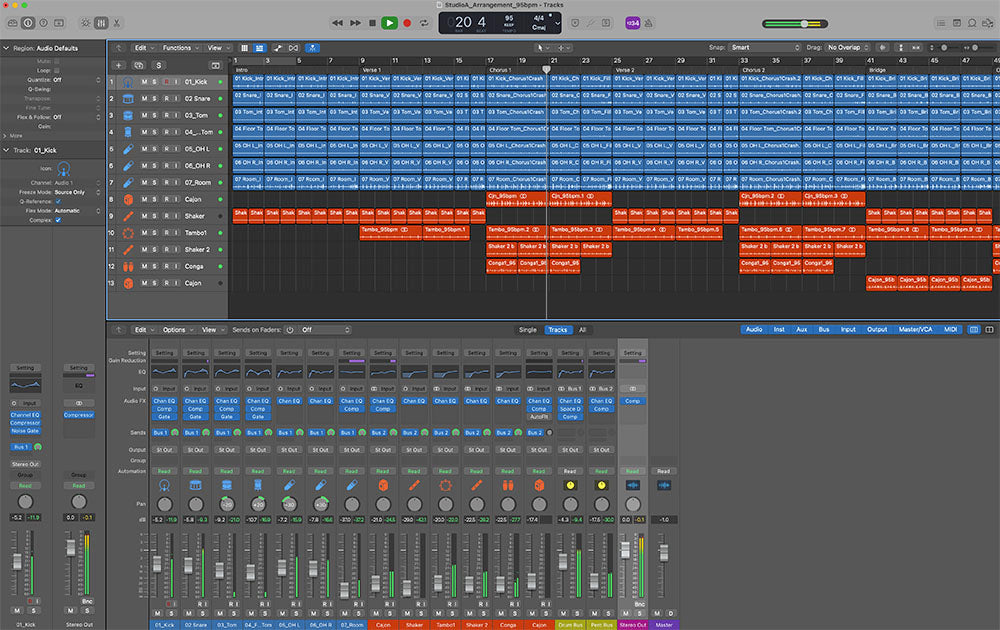Mute the Shaker track in track header

click(144, 216)
